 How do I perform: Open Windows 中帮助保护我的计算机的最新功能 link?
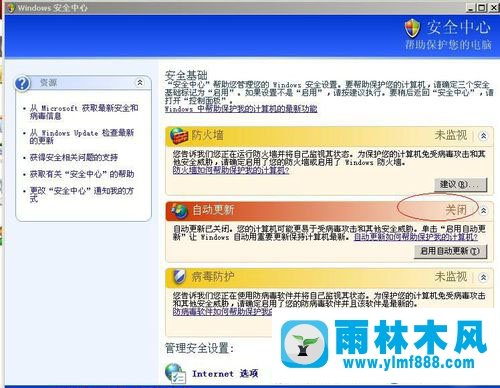pyautogui.click(x=241, y=109)
